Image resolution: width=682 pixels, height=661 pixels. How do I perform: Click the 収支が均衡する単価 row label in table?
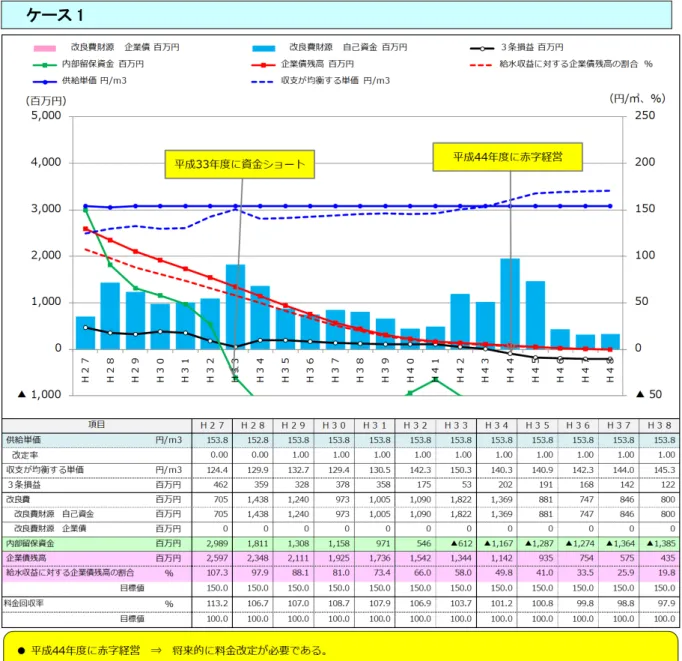coord(45,470)
